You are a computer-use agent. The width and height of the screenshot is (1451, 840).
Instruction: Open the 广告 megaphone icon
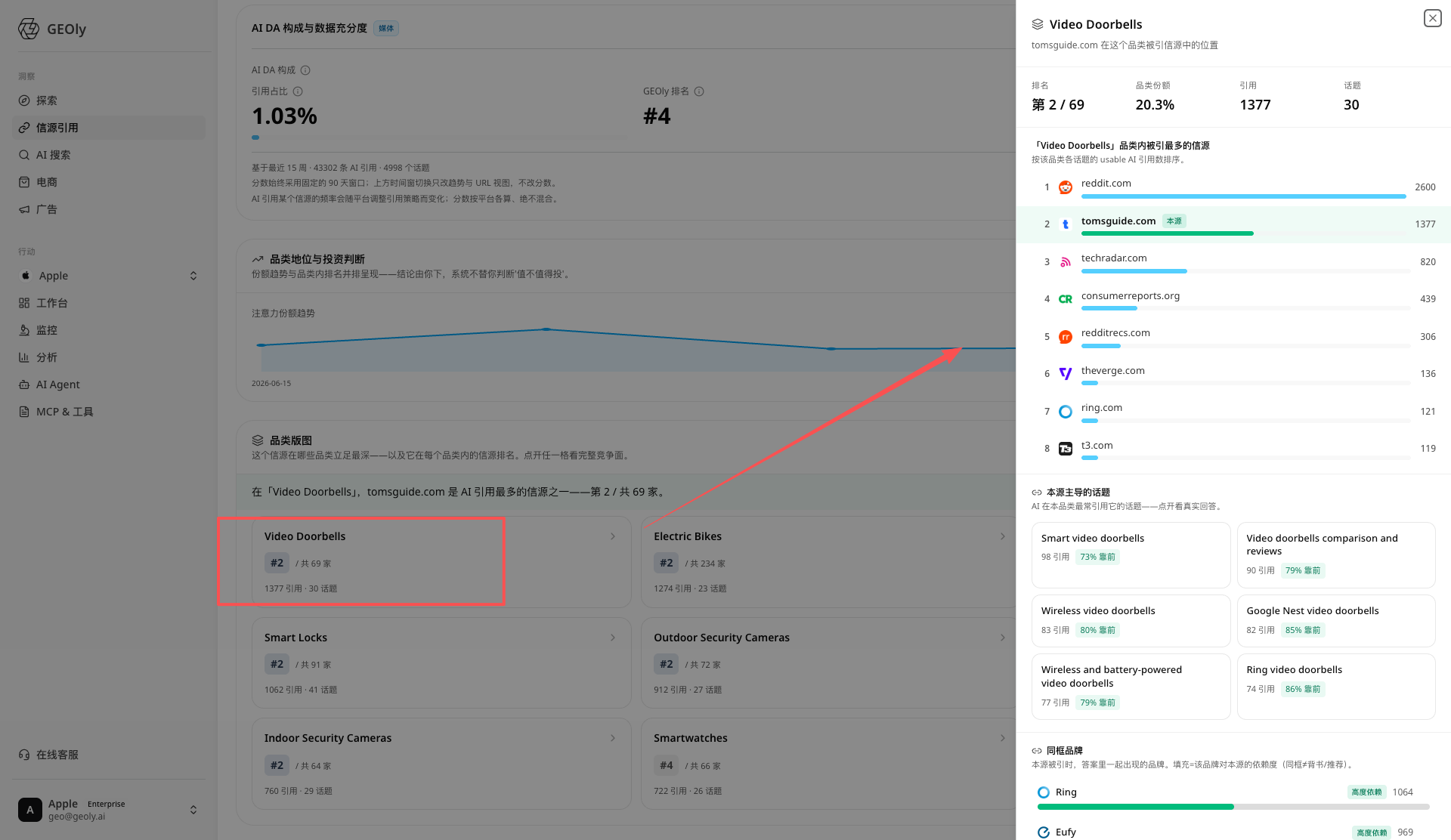pos(24,209)
